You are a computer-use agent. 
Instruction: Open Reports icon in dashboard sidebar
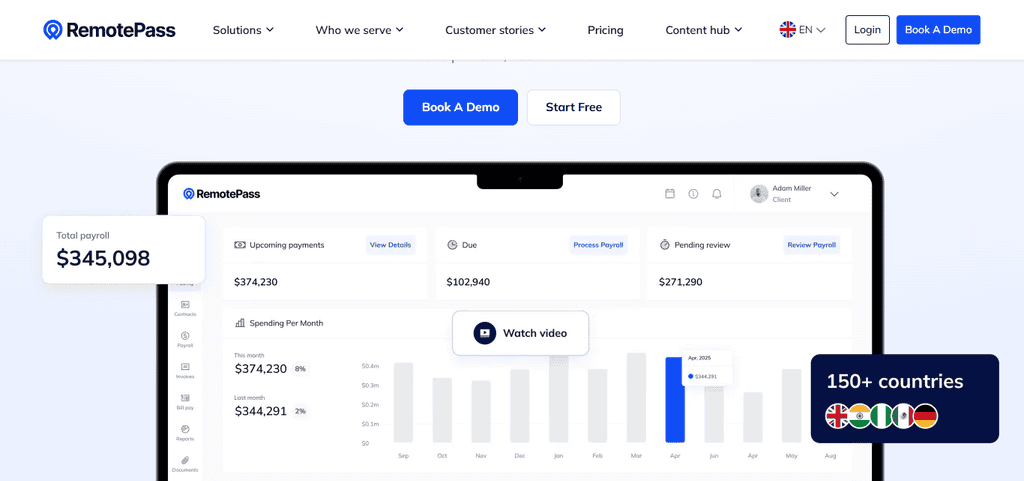[185, 429]
